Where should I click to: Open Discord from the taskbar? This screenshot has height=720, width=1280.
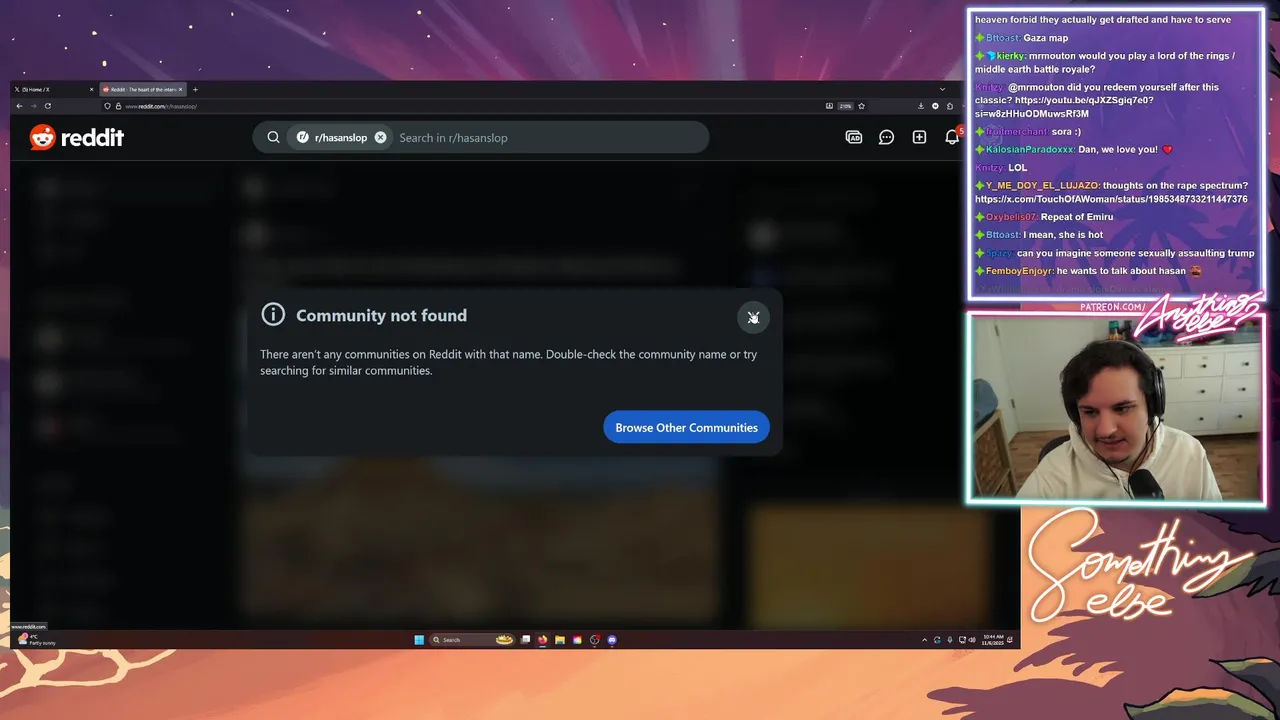pos(612,640)
